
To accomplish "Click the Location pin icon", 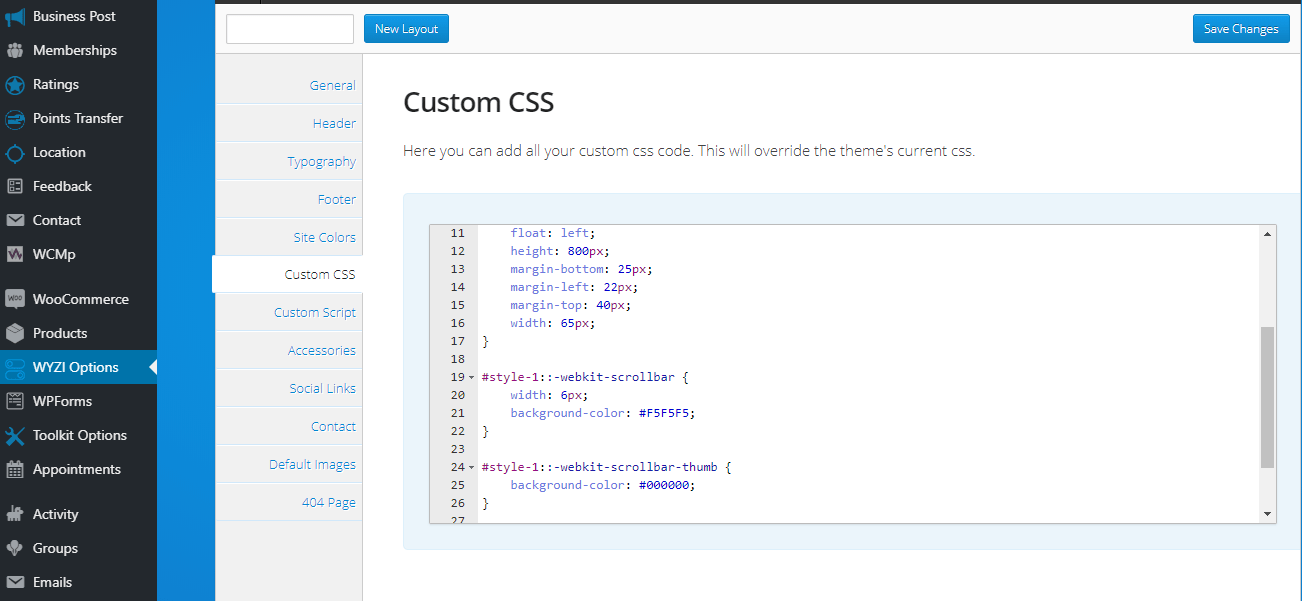I will 18,152.
